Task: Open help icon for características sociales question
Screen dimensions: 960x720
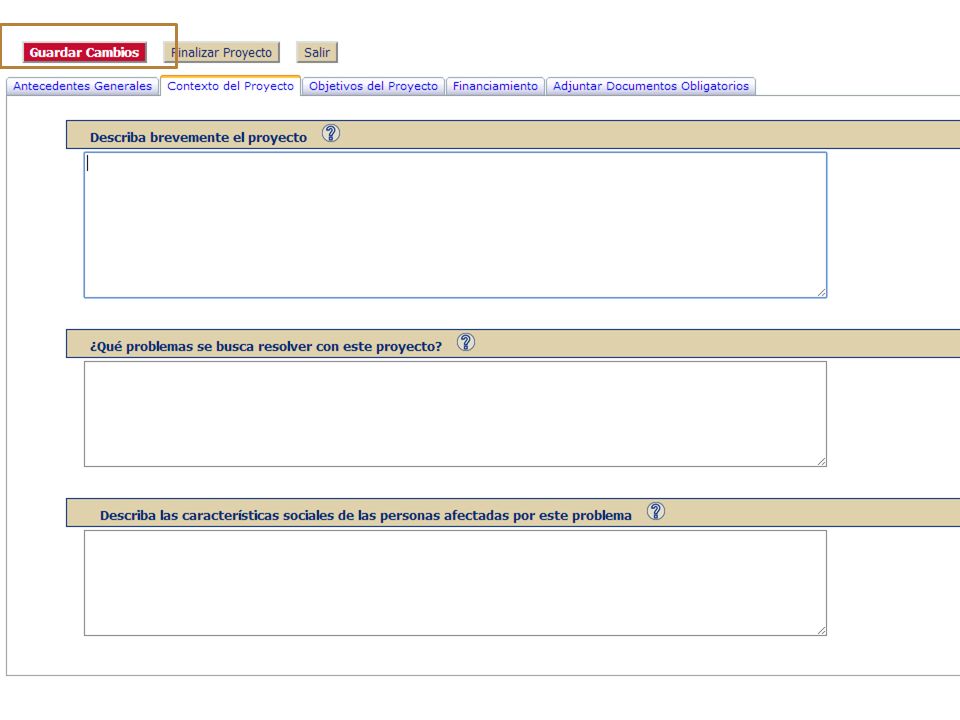Action: (x=656, y=511)
